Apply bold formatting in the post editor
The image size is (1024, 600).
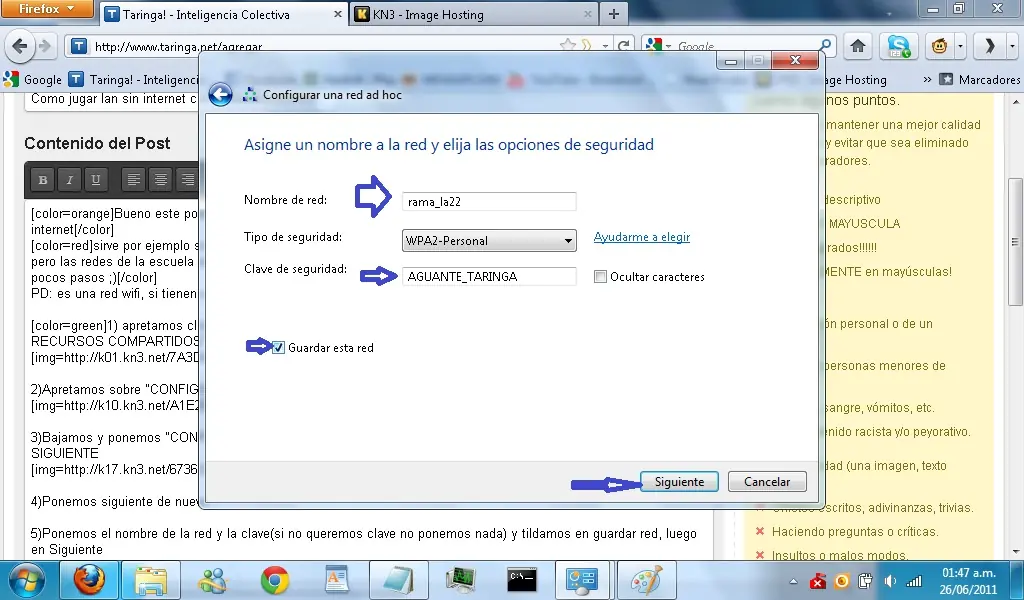coord(43,180)
